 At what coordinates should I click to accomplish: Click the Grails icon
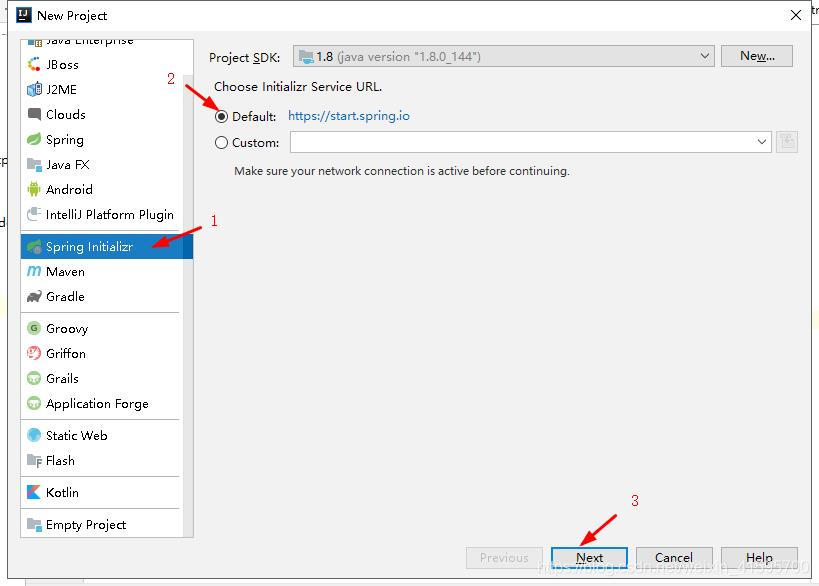tap(34, 378)
